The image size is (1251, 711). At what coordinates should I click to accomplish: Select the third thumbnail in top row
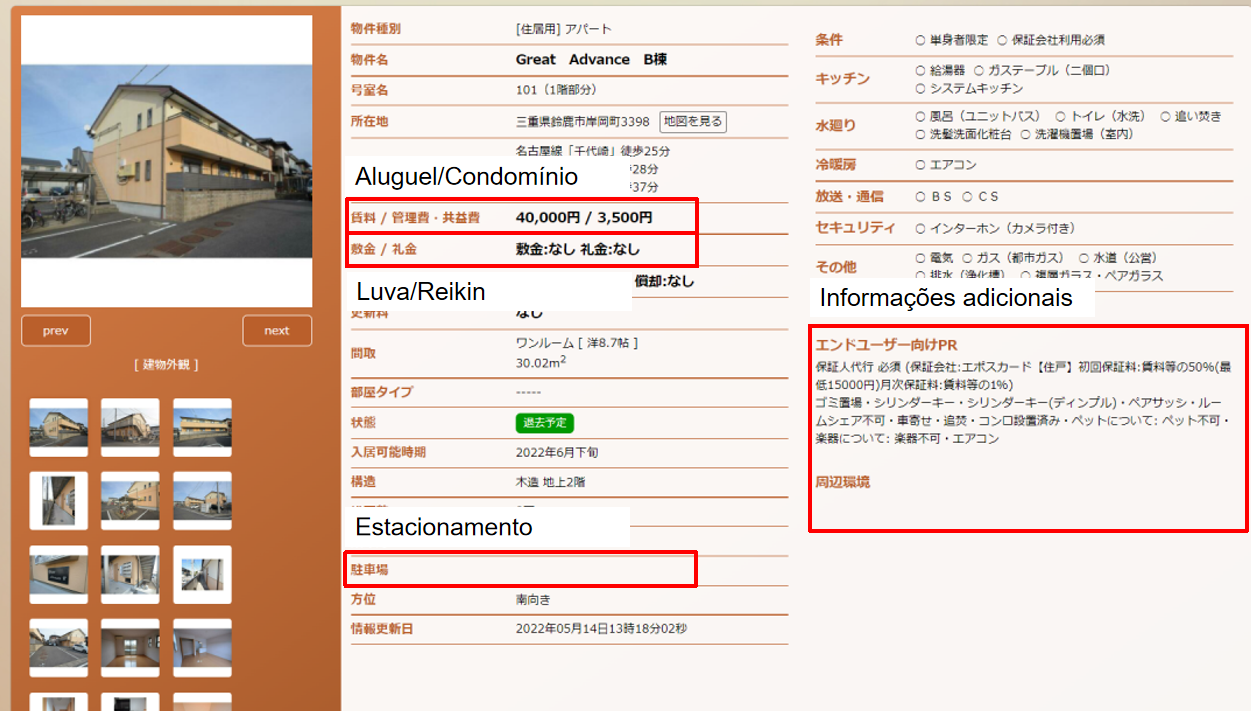(202, 428)
